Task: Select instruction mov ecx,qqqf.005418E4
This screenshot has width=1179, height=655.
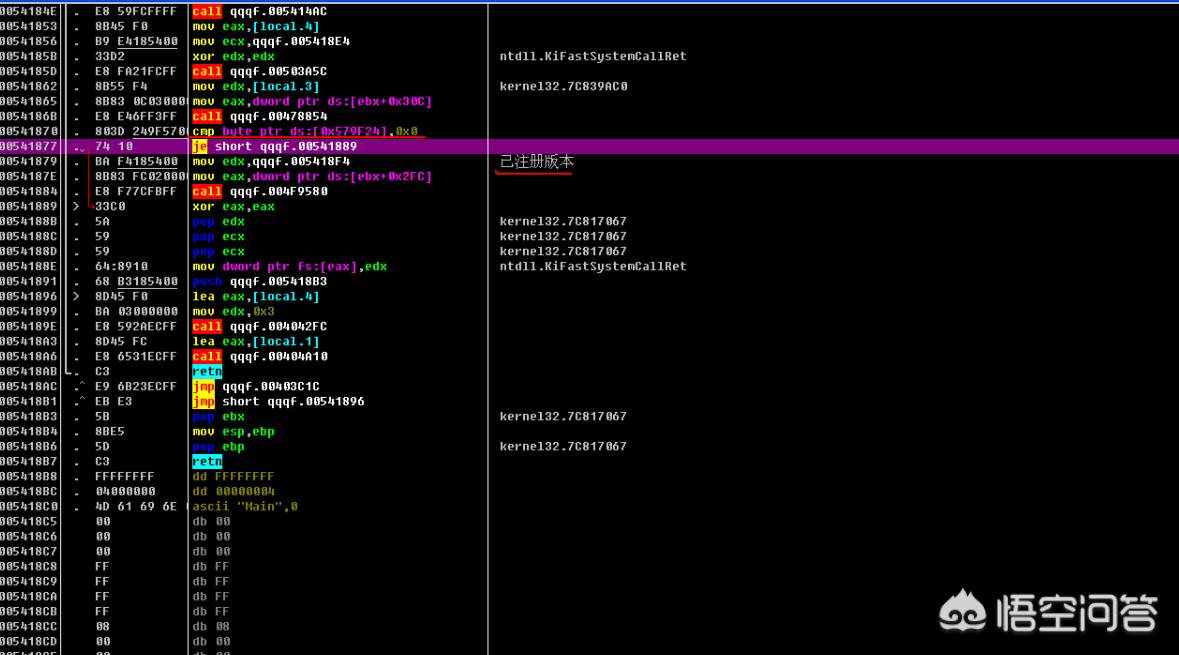Action: tap(271, 41)
